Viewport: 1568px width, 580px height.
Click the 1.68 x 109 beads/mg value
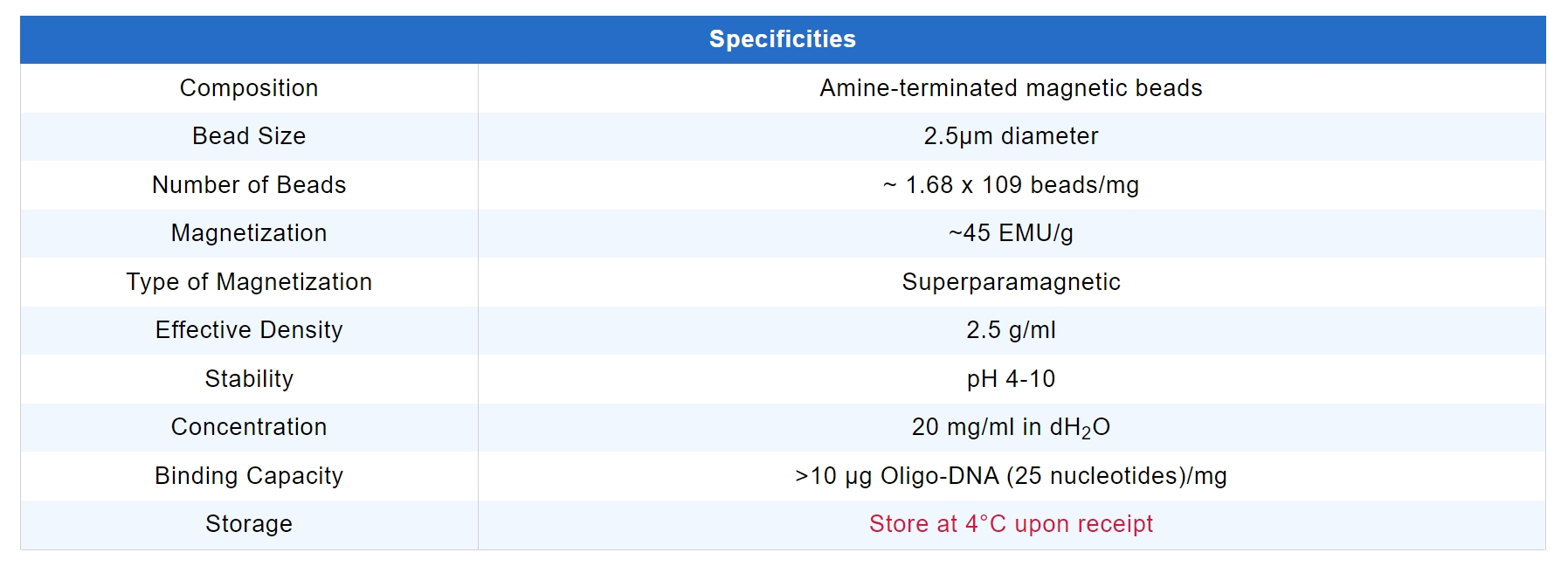pyautogui.click(x=1011, y=185)
